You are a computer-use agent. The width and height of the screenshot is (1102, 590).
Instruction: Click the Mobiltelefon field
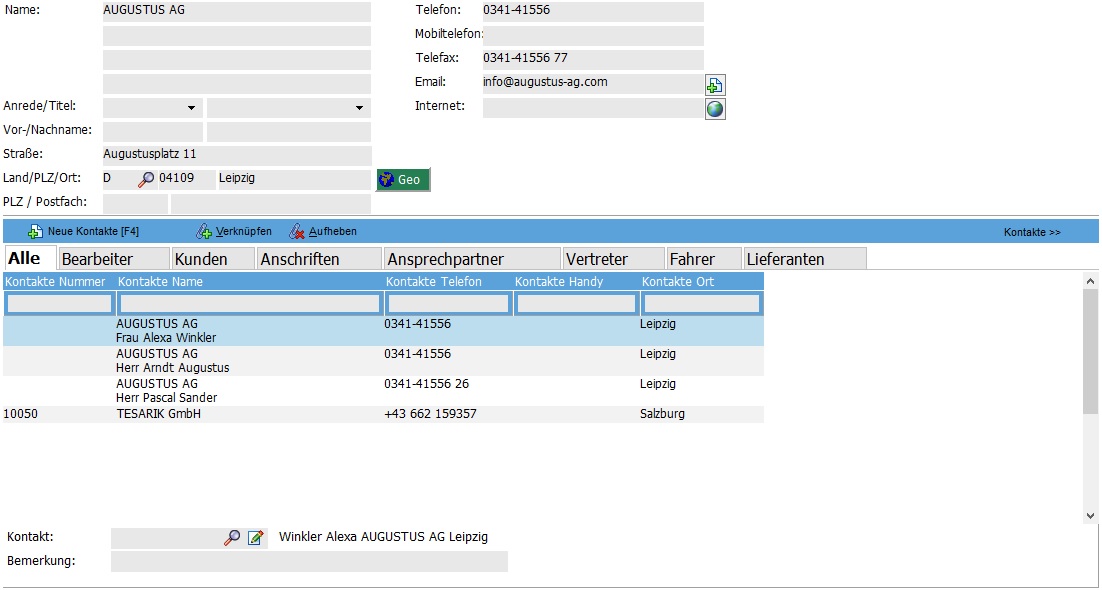tap(593, 36)
